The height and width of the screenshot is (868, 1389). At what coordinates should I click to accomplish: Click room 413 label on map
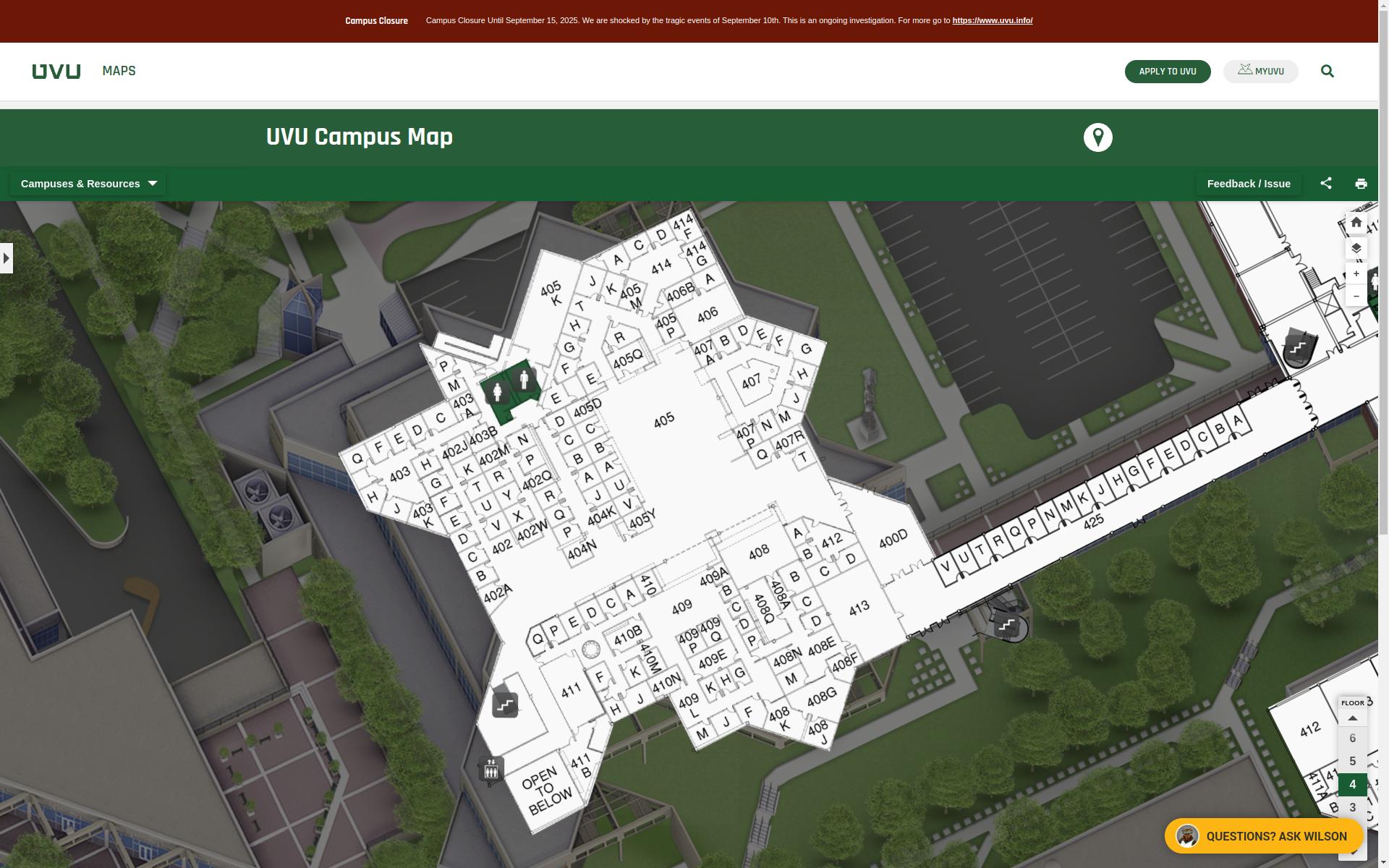coord(859,608)
